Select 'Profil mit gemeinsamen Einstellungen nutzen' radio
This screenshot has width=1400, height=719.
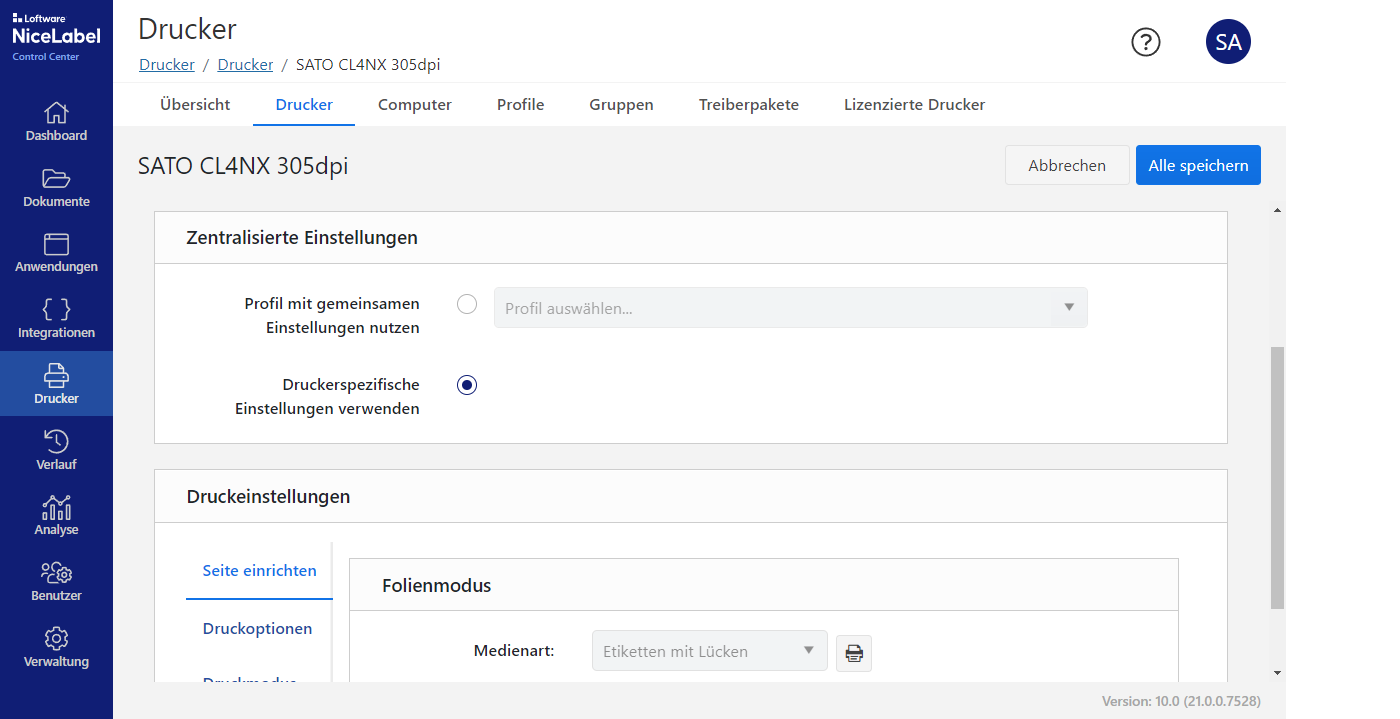[467, 305]
